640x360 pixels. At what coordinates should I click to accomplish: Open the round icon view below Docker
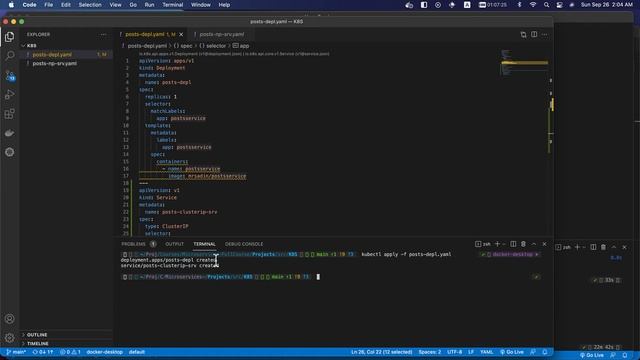tap(9, 152)
